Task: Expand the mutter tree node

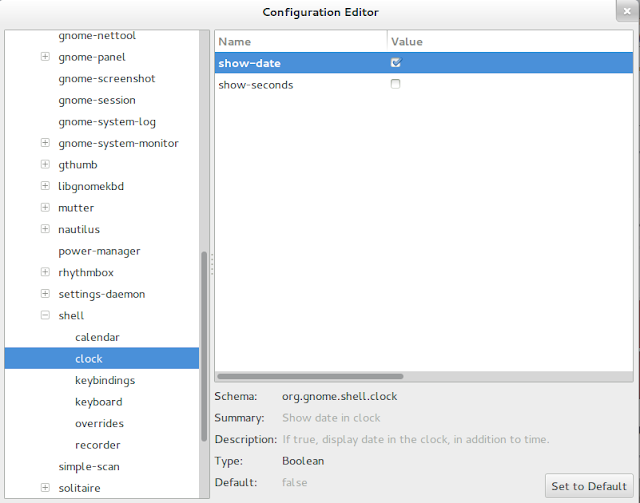Action: pyautogui.click(x=45, y=208)
